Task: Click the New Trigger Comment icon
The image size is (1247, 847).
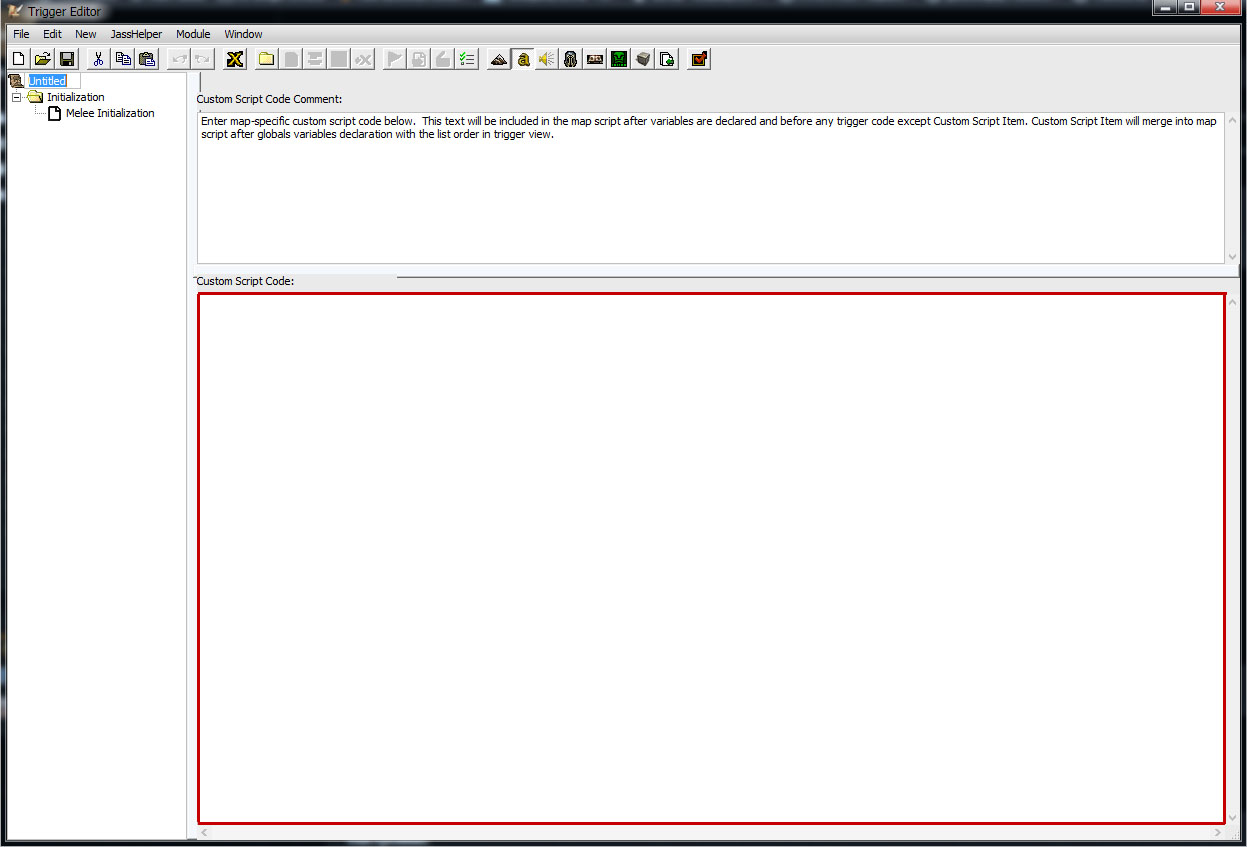Action: pos(314,59)
